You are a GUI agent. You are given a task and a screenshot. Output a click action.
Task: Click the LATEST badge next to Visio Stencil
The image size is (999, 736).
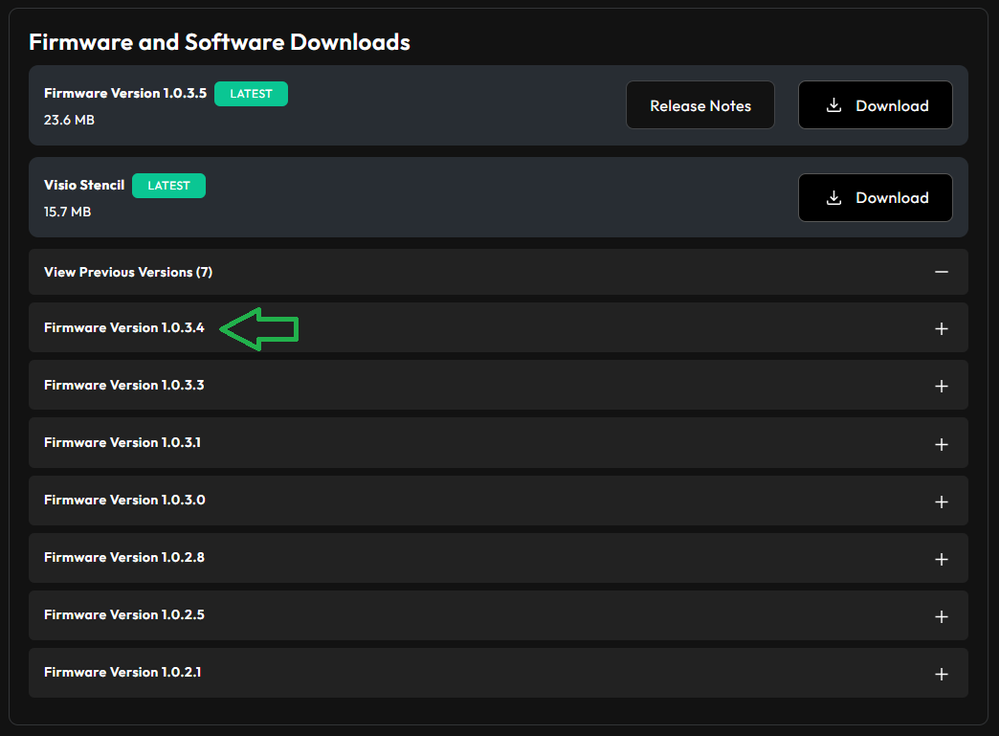(168, 186)
